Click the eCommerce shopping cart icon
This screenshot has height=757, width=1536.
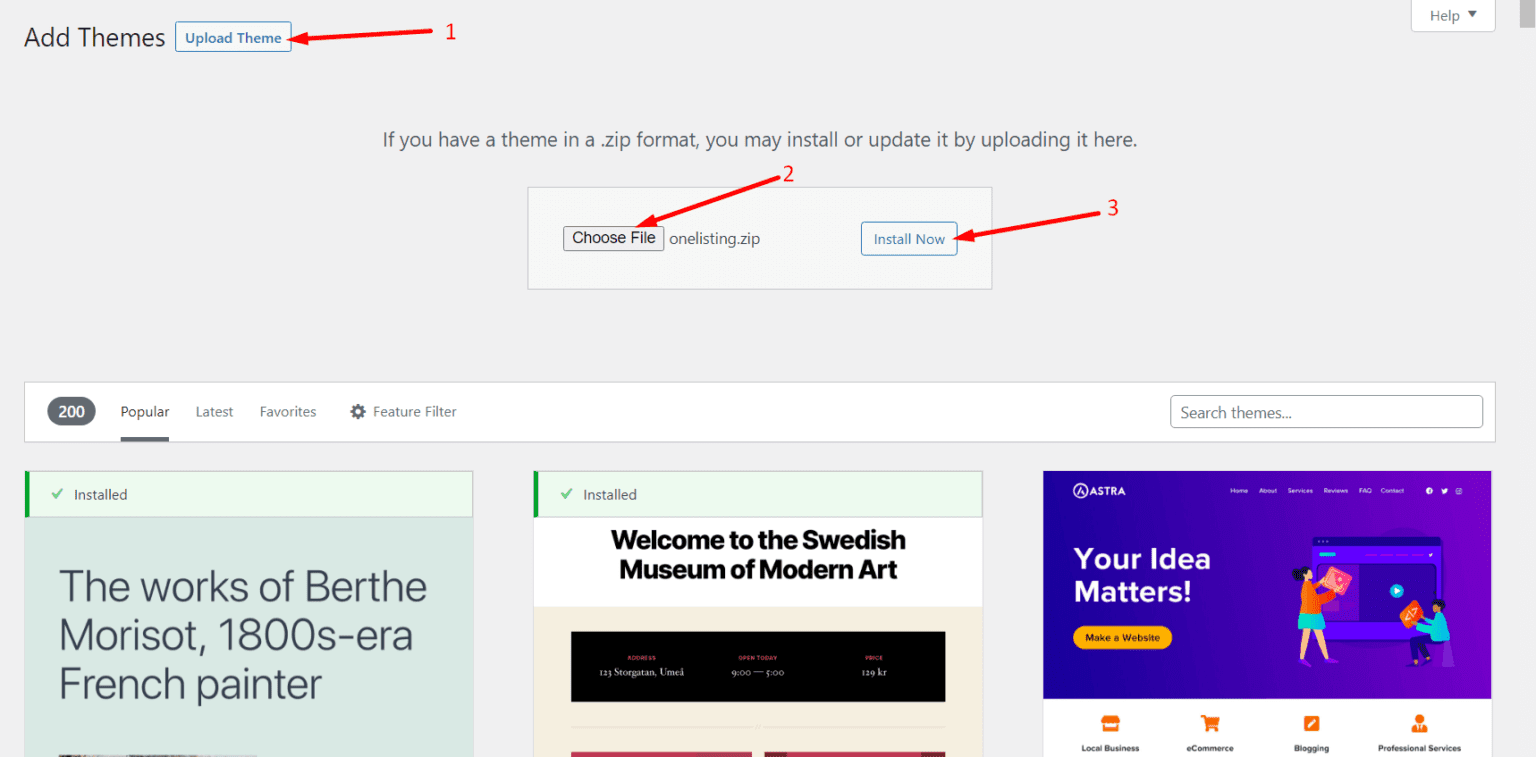coord(1209,723)
